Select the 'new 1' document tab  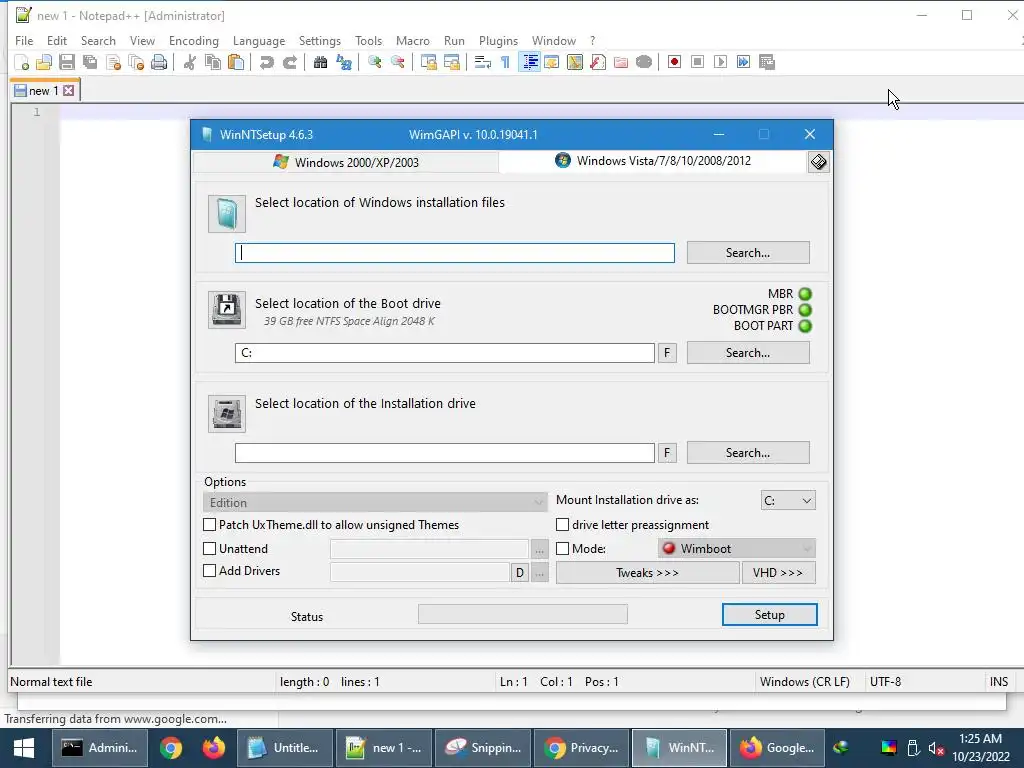click(44, 91)
